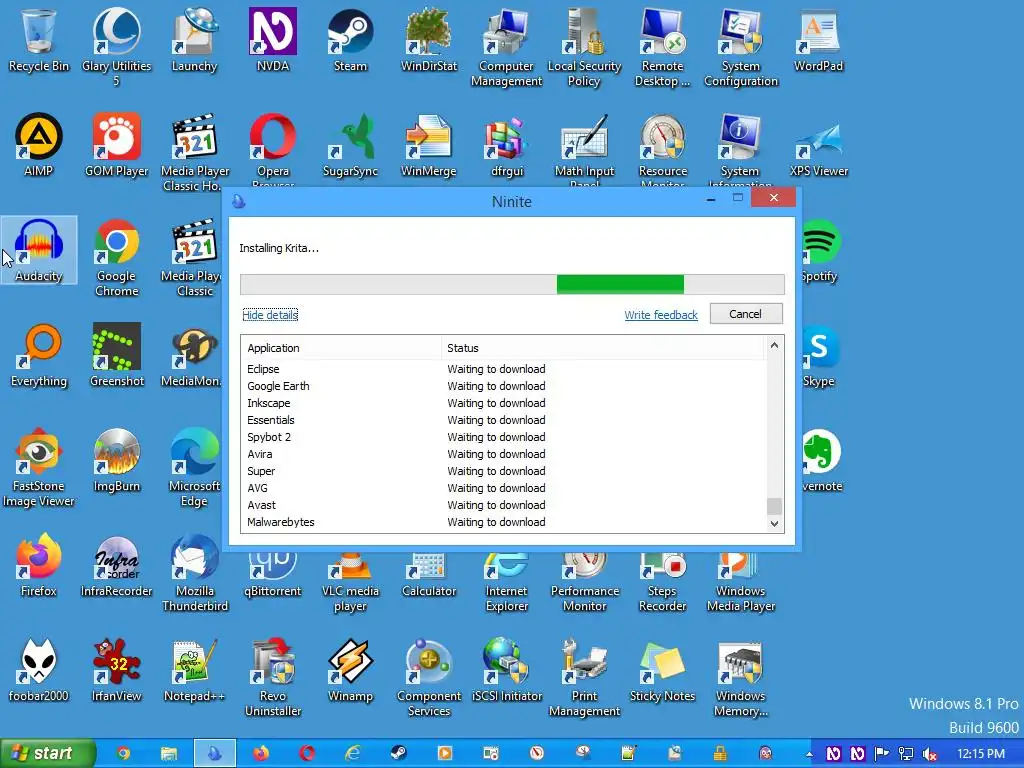The width and height of the screenshot is (1024, 768).
Task: Select the WinMerge desktop shortcut
Action: click(x=428, y=144)
